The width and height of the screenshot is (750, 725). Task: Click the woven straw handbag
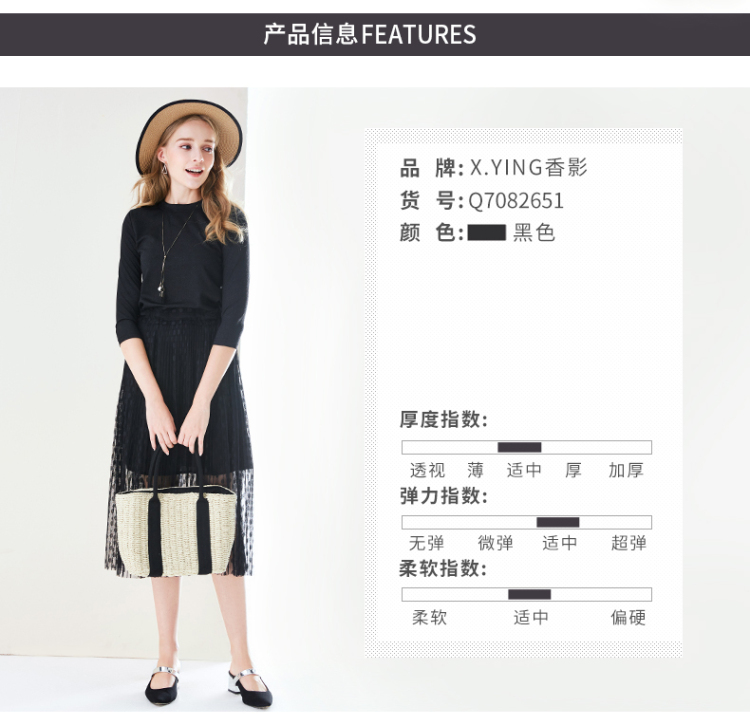pos(176,520)
